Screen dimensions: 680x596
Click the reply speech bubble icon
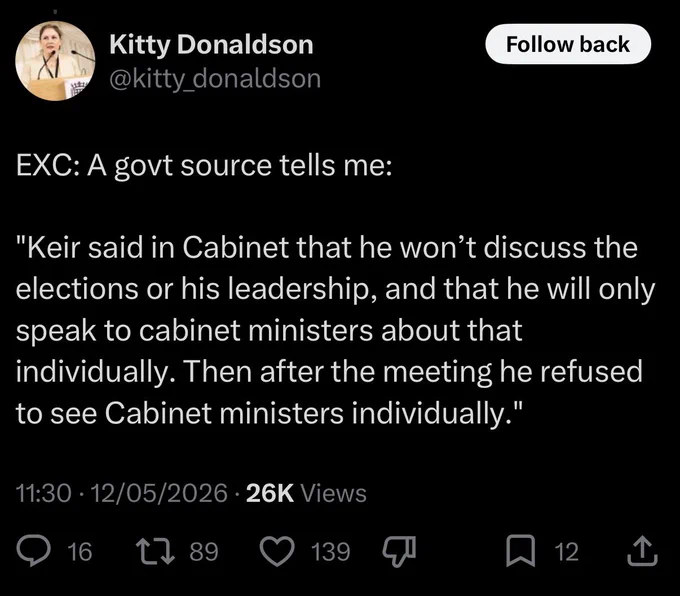pyautogui.click(x=33, y=551)
